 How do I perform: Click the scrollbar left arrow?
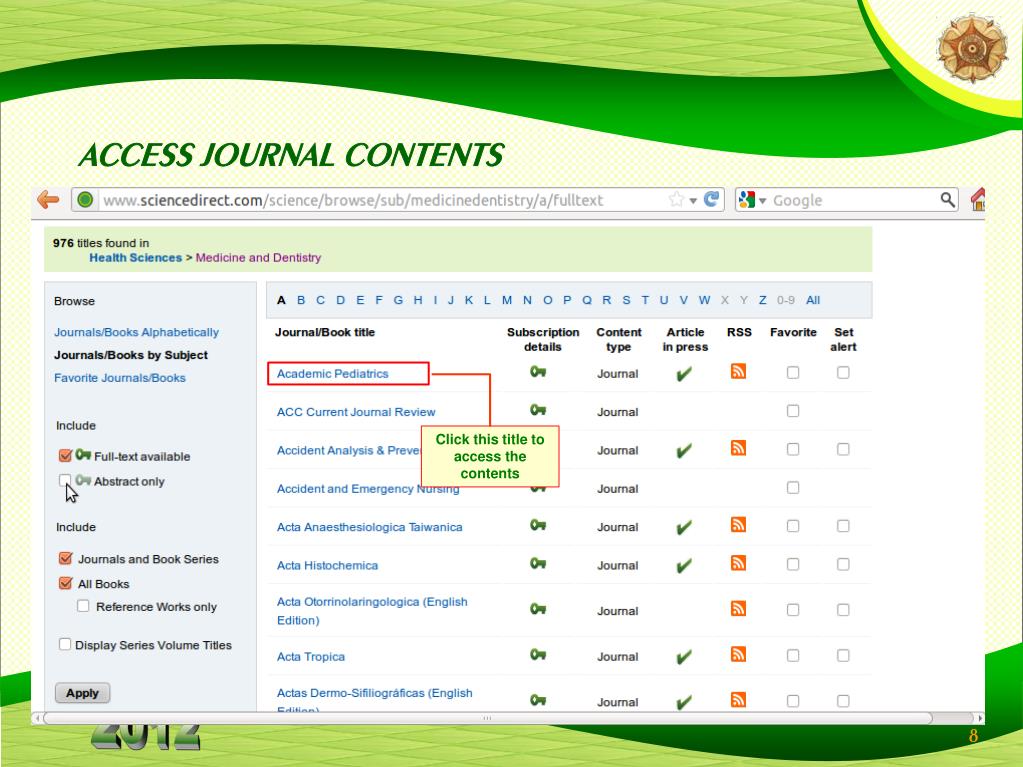pos(37,718)
